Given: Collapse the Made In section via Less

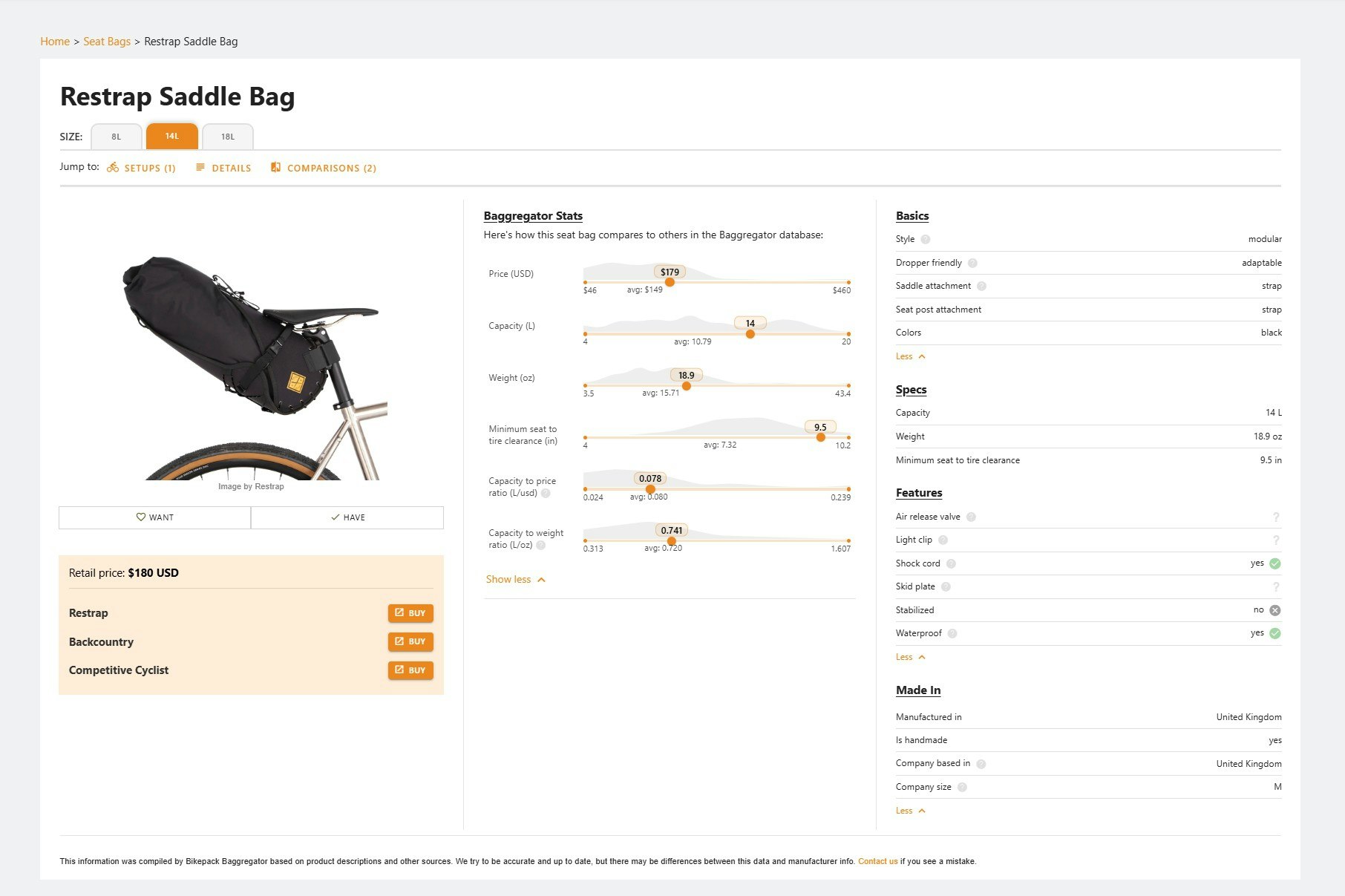Looking at the screenshot, I should click(910, 810).
